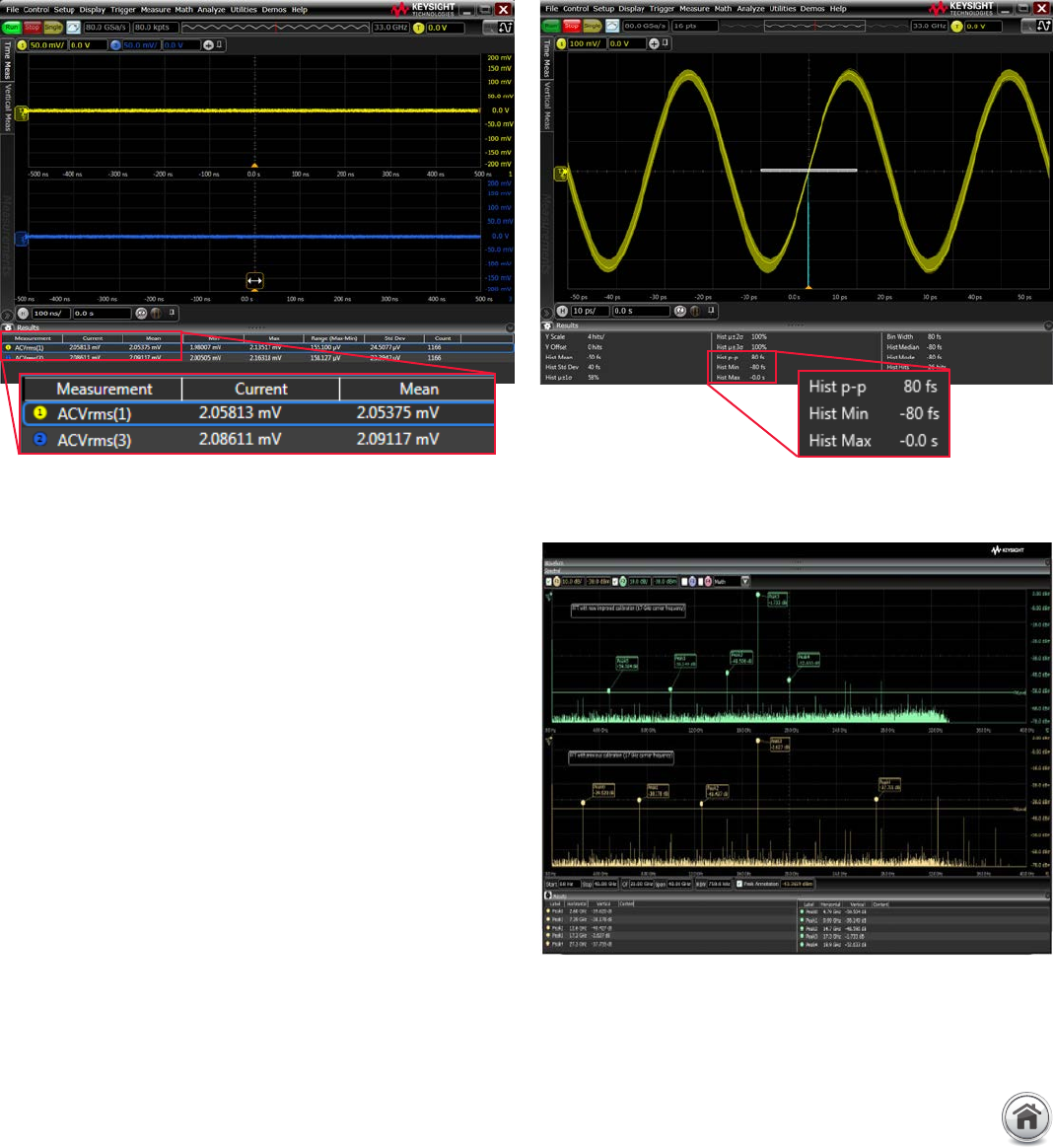Toggle channel 3 checkbox in spectrum window
The width and height of the screenshot is (1053, 1148).
(x=684, y=581)
